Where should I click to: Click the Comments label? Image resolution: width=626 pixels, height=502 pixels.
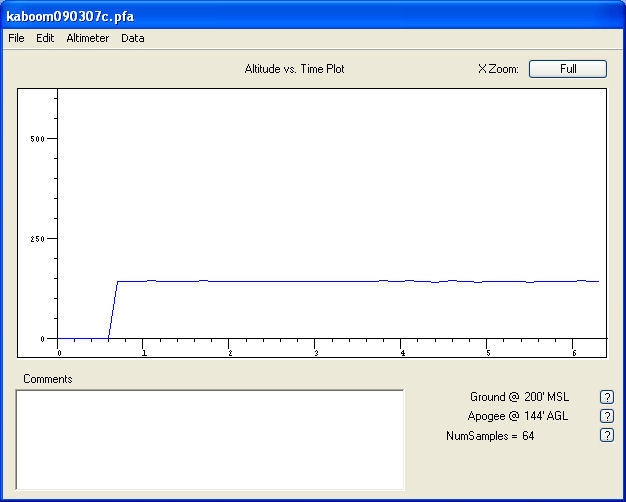(48, 379)
